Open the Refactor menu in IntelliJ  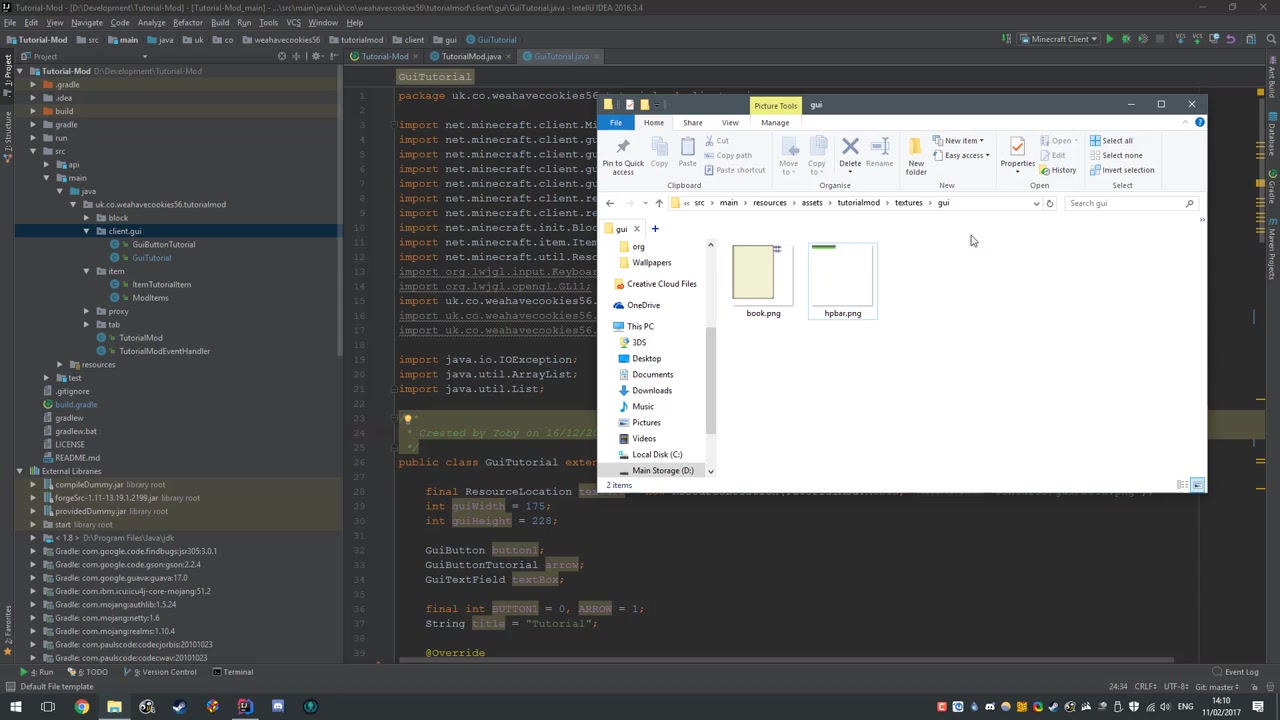coord(187,22)
